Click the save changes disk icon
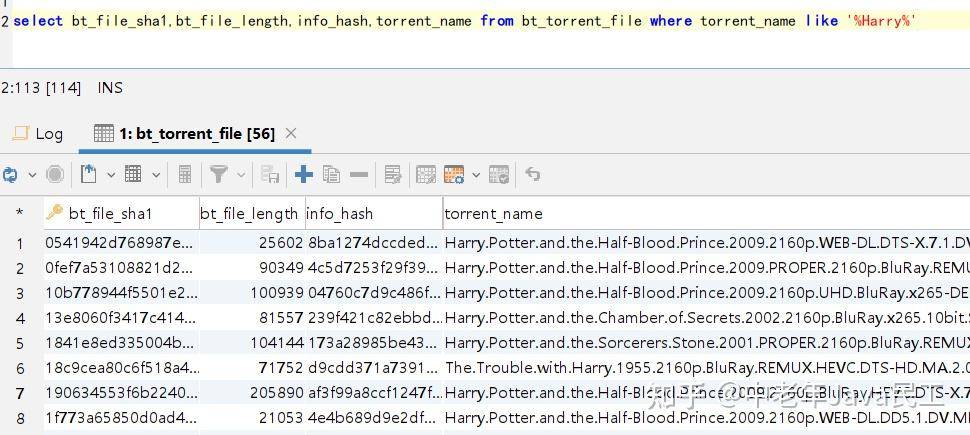Screen dimensions: 970x435 [270, 175]
